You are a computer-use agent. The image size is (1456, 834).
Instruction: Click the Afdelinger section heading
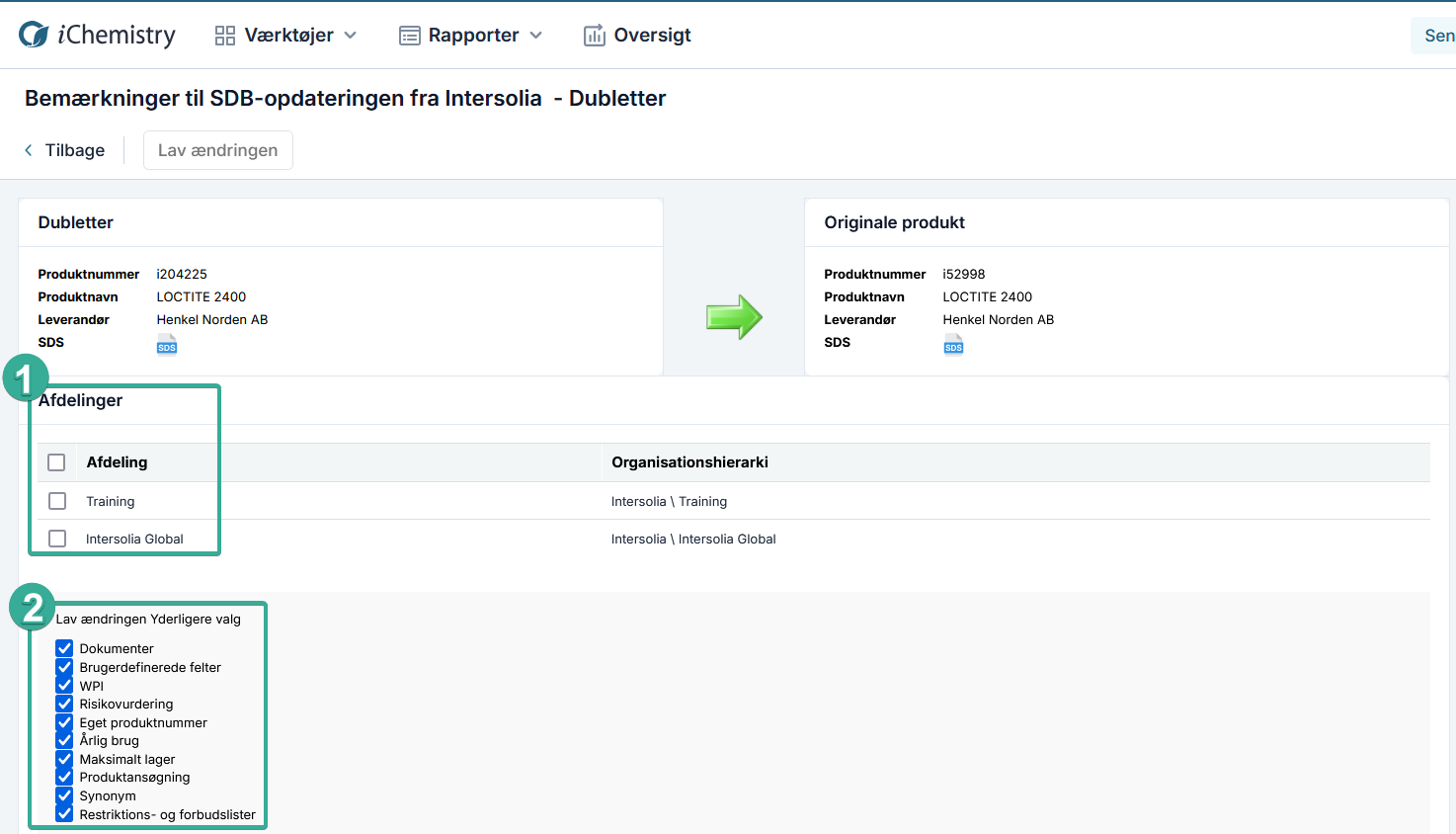pos(81,400)
